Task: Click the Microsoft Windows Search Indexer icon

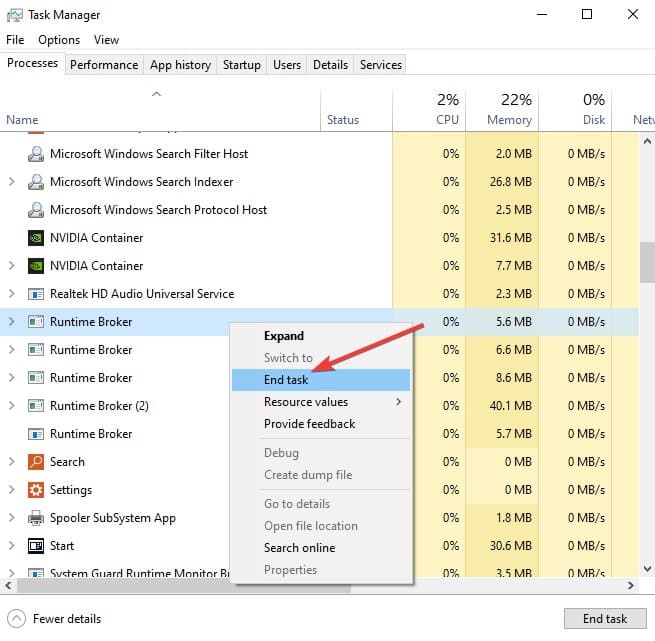Action: [x=36, y=182]
